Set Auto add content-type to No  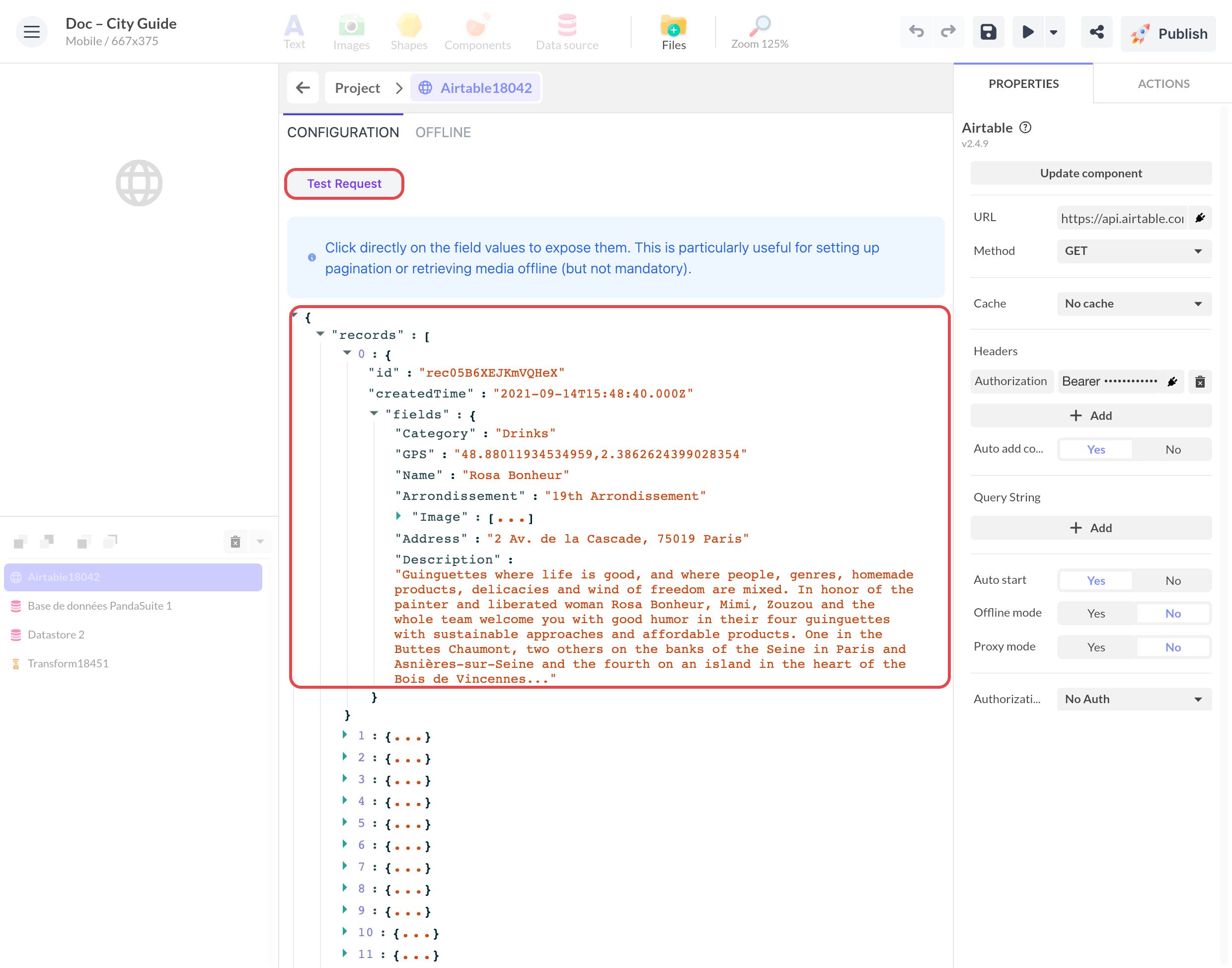click(1172, 449)
